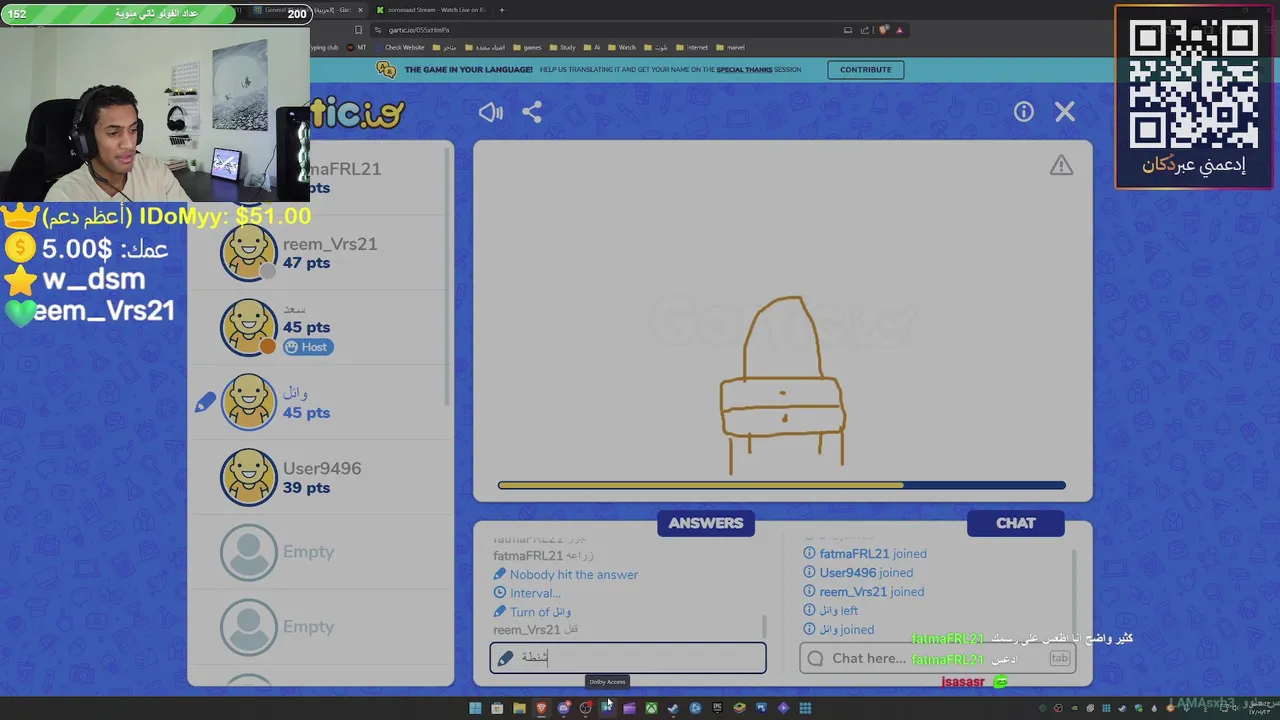Click the drawing canvas sketch
This screenshot has height=720, width=1280.
[x=783, y=385]
